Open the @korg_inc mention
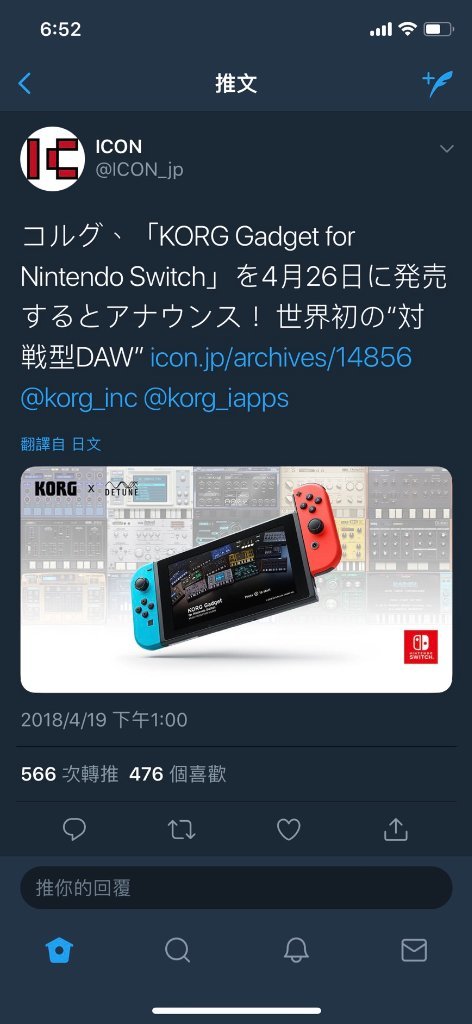472x1024 pixels. (x=79, y=398)
